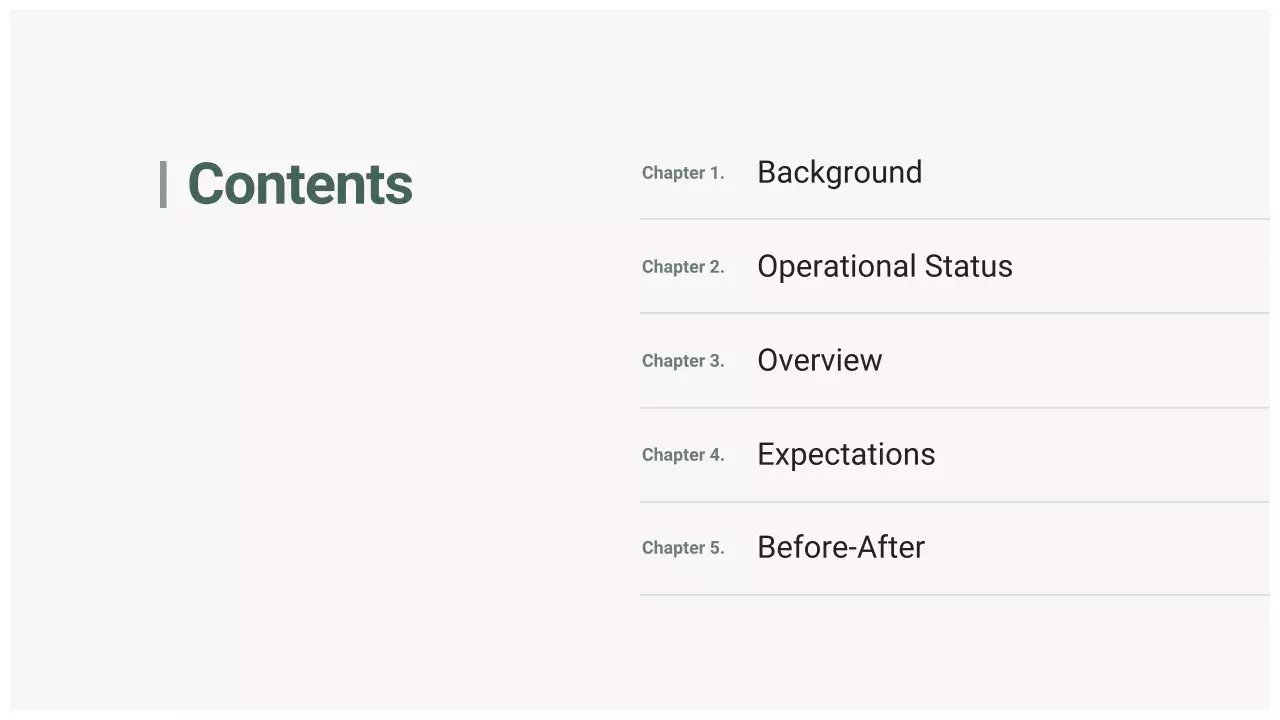This screenshot has width=1280, height=720.
Task: Click the Chapter 5. label
Action: tap(683, 548)
